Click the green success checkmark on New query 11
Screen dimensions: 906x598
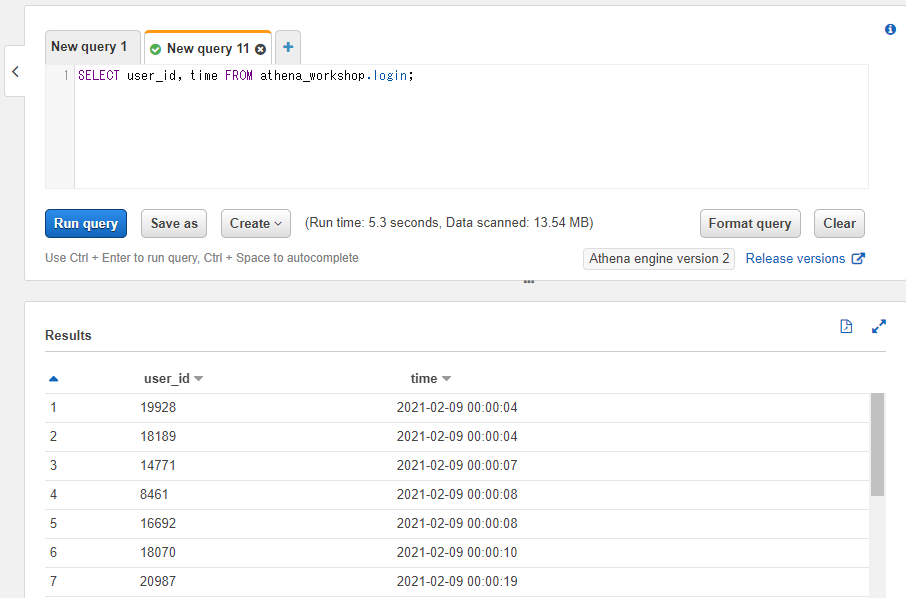click(156, 47)
